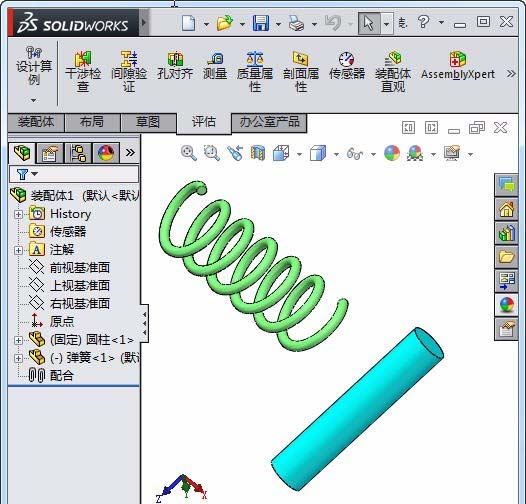The height and width of the screenshot is (504, 526).
Task: Open Mass Properties (质量属性)
Action: pos(255,72)
